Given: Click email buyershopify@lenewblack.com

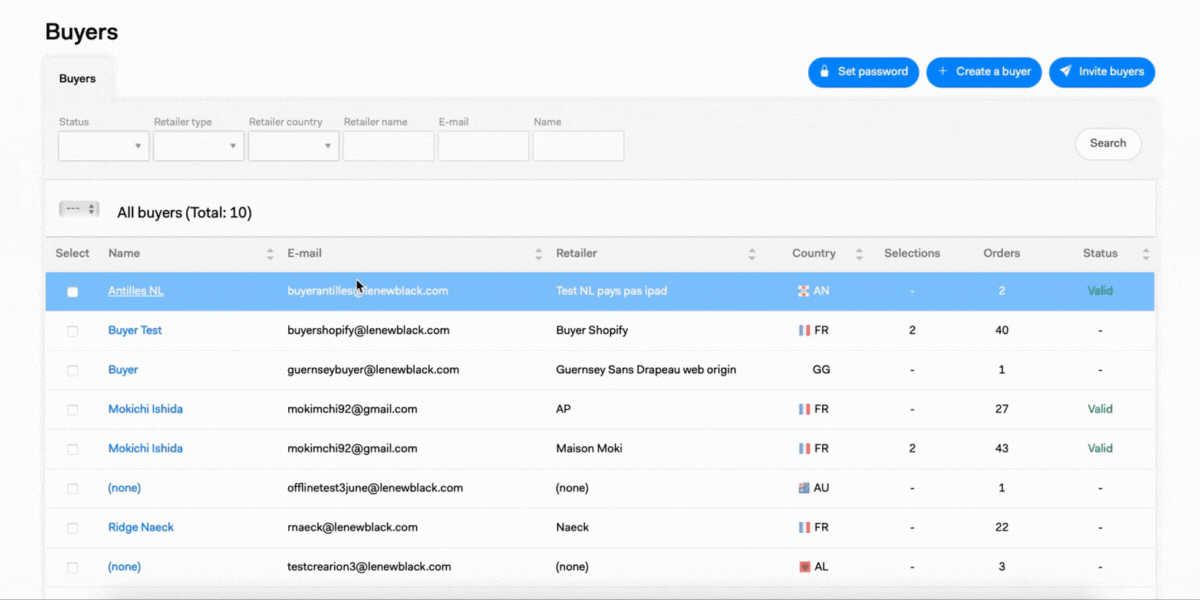Looking at the screenshot, I should tap(368, 330).
